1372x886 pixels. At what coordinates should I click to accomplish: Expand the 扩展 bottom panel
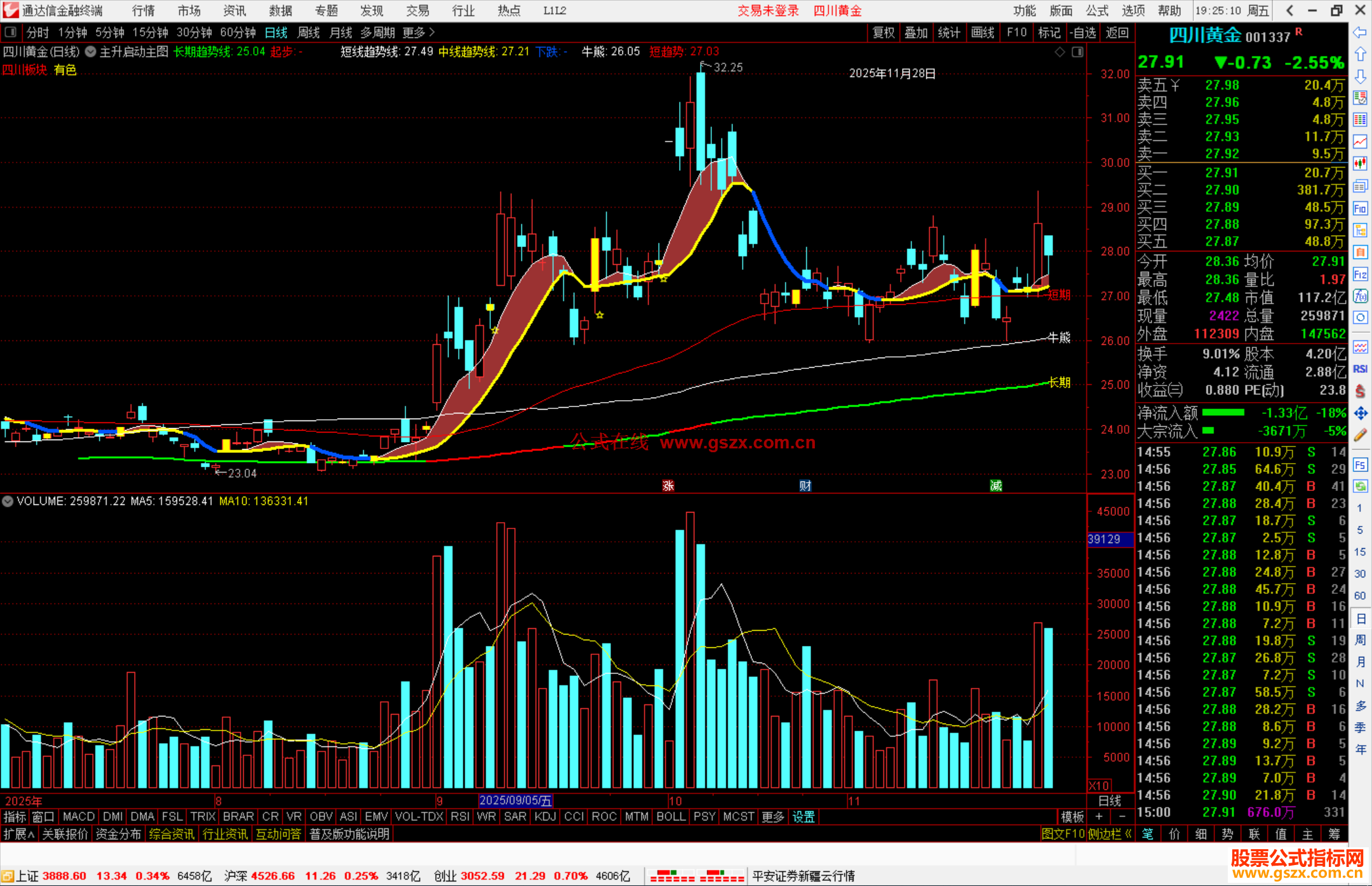coord(18,834)
